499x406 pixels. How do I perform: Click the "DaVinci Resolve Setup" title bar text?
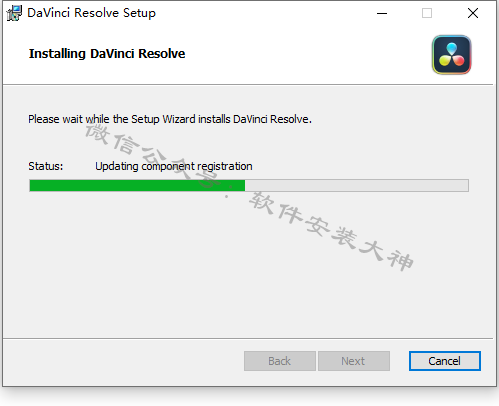click(x=91, y=13)
